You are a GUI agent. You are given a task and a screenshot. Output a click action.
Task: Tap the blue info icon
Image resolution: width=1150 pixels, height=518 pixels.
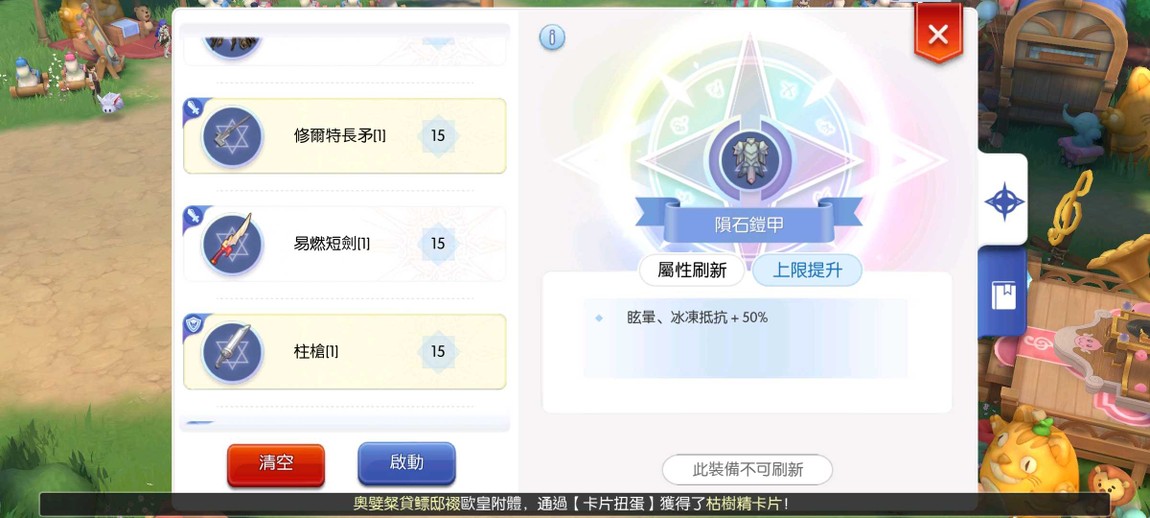coord(552,37)
